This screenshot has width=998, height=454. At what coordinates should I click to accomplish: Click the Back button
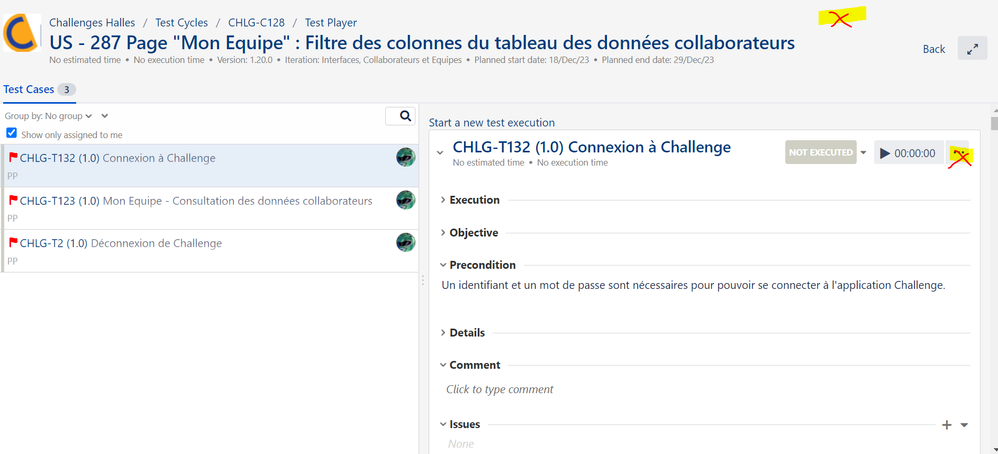tap(933, 49)
